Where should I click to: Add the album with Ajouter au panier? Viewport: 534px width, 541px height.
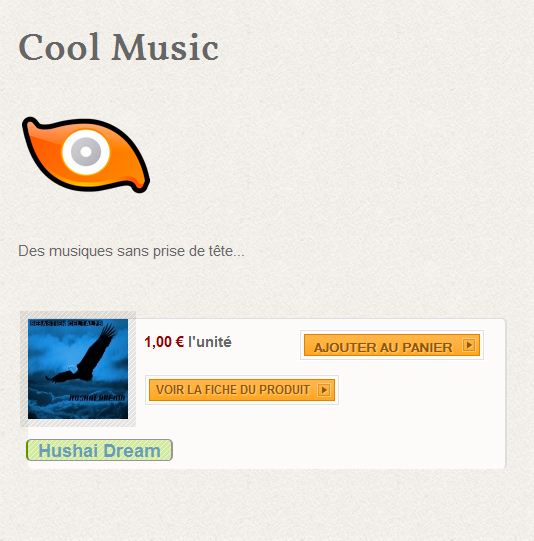coord(392,345)
